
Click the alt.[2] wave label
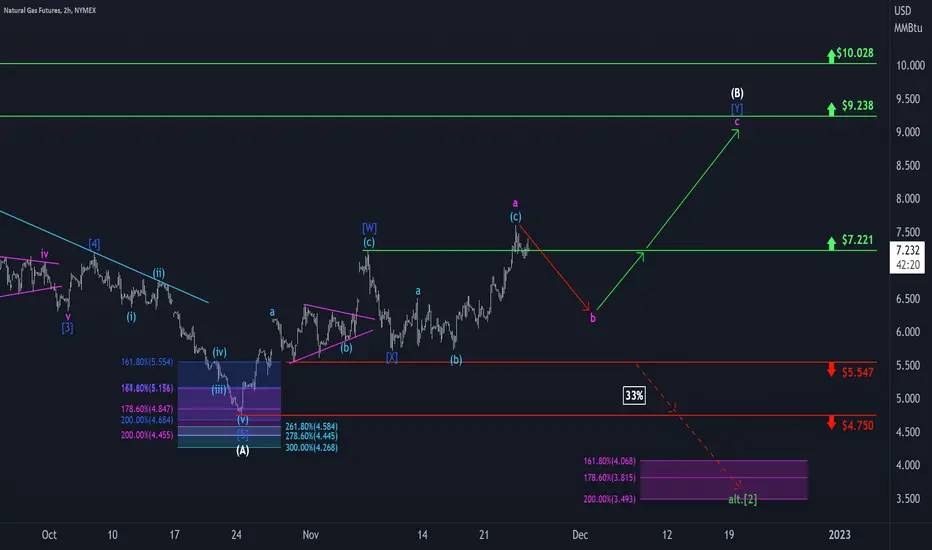click(x=742, y=499)
